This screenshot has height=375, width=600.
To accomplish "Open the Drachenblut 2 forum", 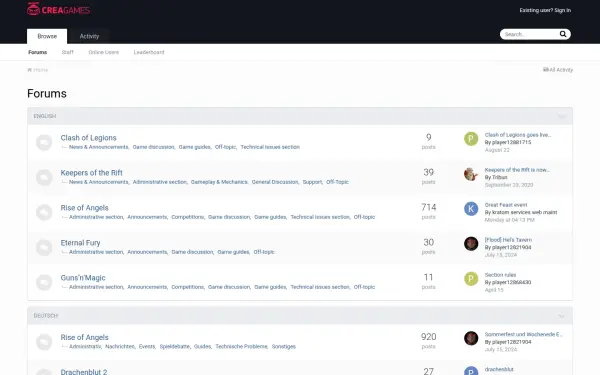I will coord(84,372).
